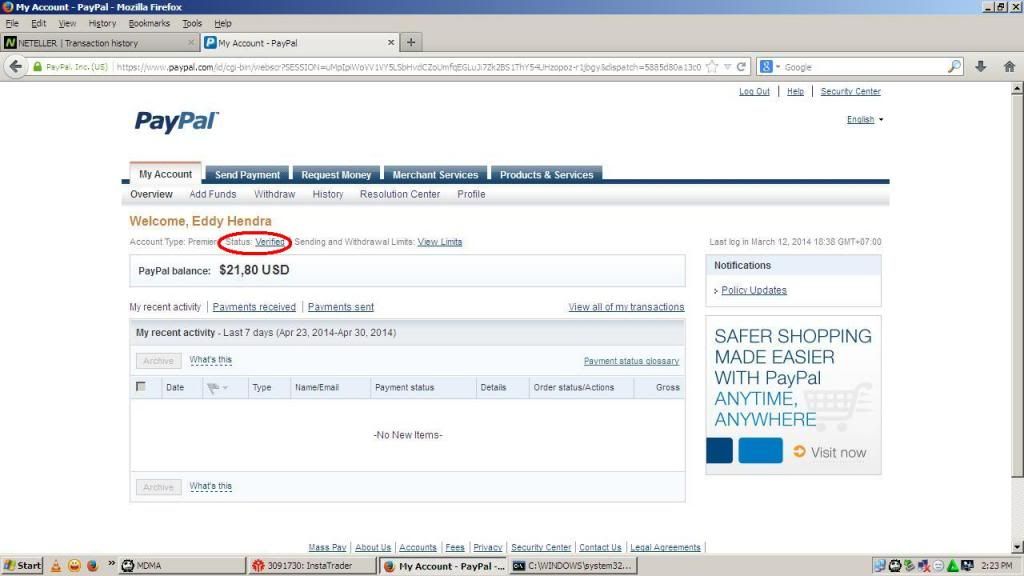Viewport: 1024px width, 576px height.
Task: Open the Tools menu
Action: (x=192, y=24)
